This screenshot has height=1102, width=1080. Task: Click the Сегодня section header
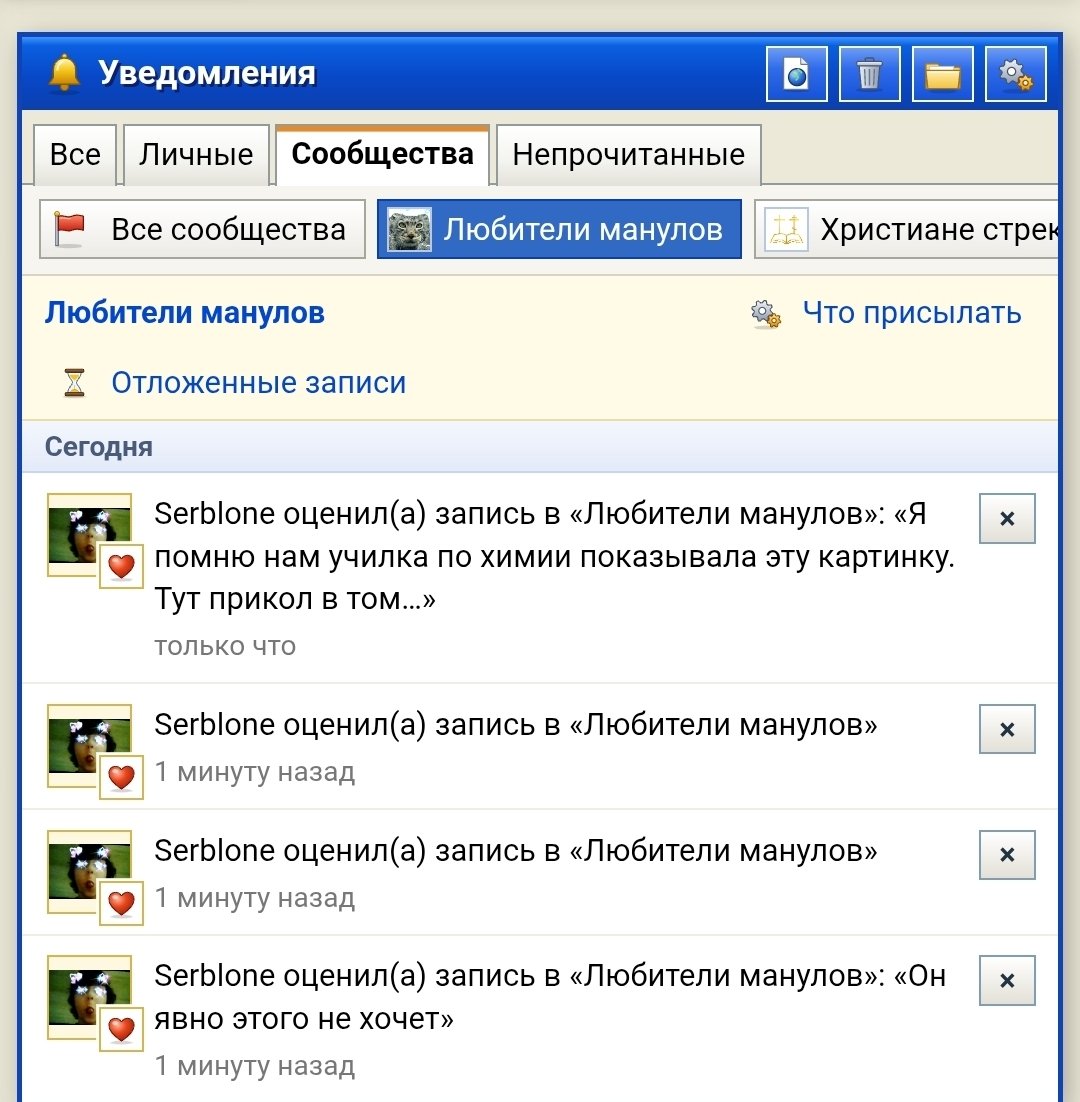coord(540,446)
